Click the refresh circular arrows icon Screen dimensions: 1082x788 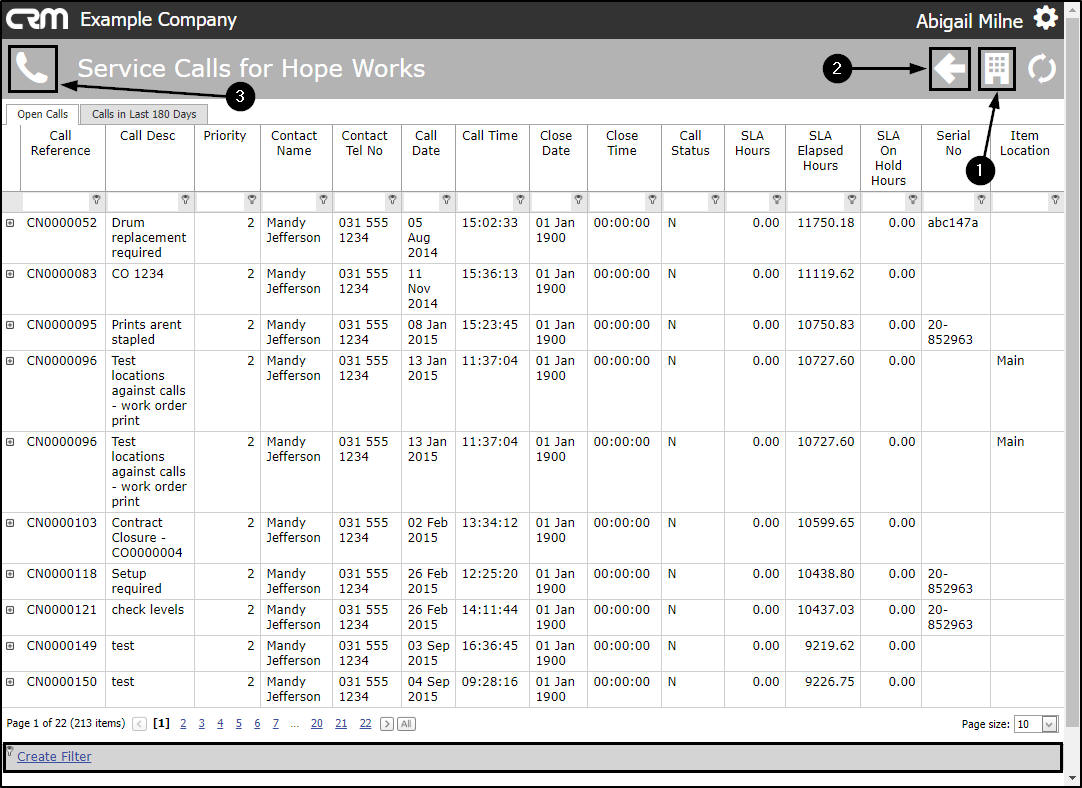tap(1041, 68)
